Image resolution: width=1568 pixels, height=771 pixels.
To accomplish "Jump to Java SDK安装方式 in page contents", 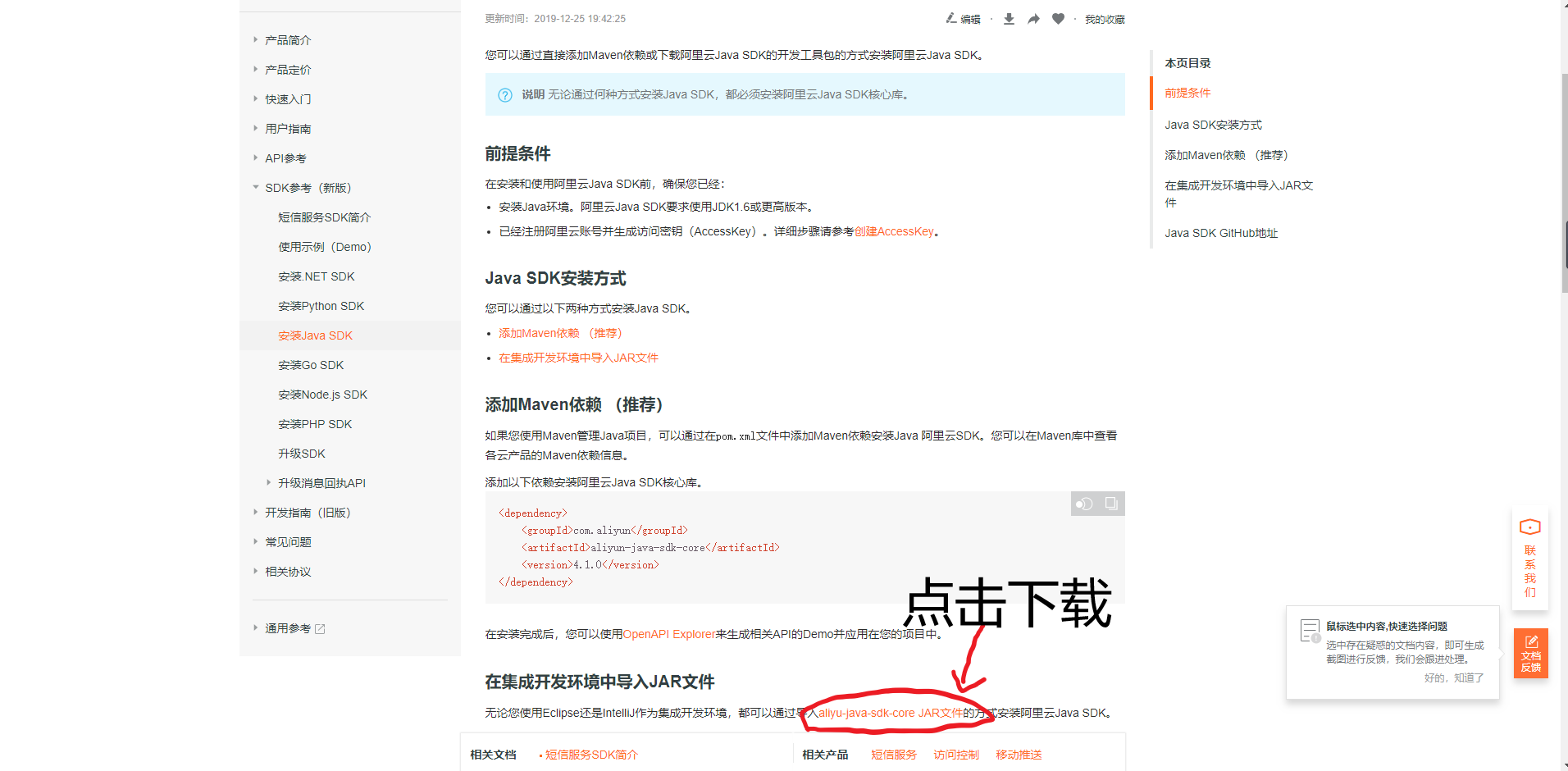I will point(1213,125).
